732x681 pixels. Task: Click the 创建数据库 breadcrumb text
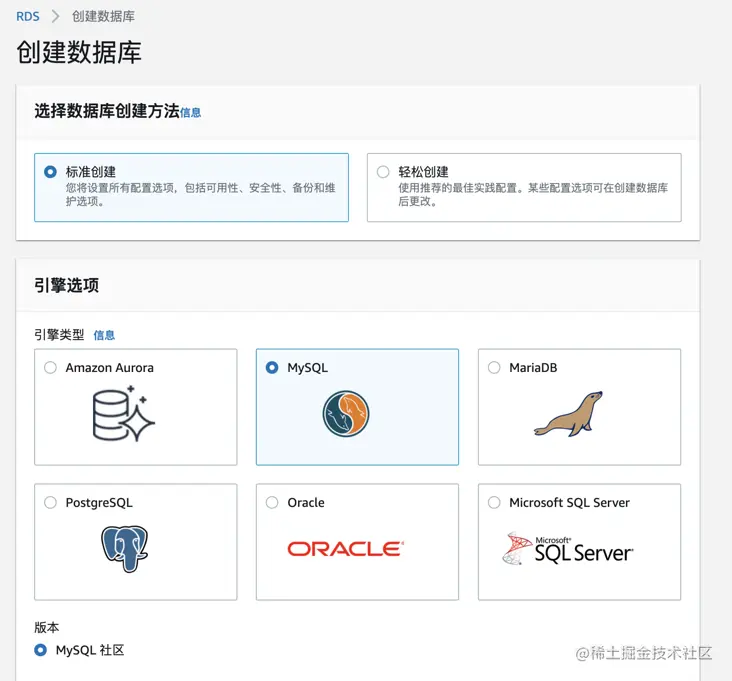tap(103, 16)
